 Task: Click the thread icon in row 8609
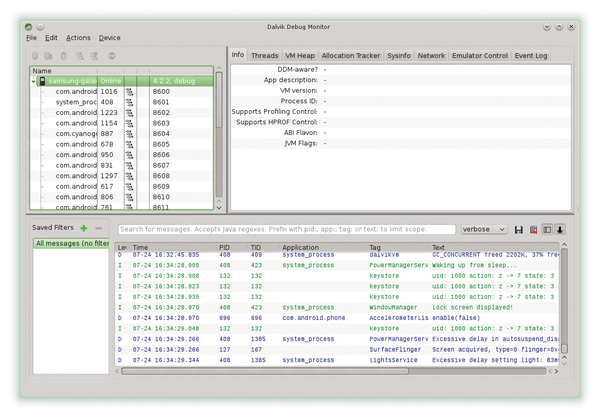point(130,186)
